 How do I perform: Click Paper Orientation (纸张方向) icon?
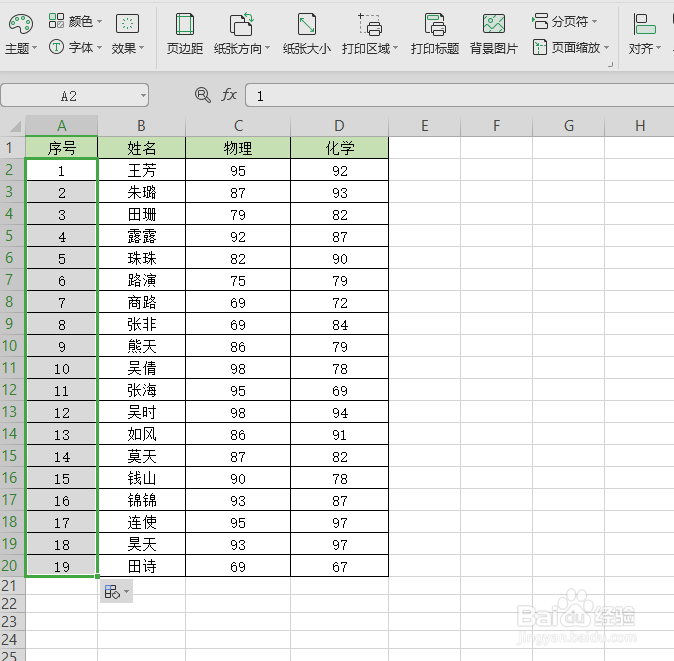click(x=242, y=24)
